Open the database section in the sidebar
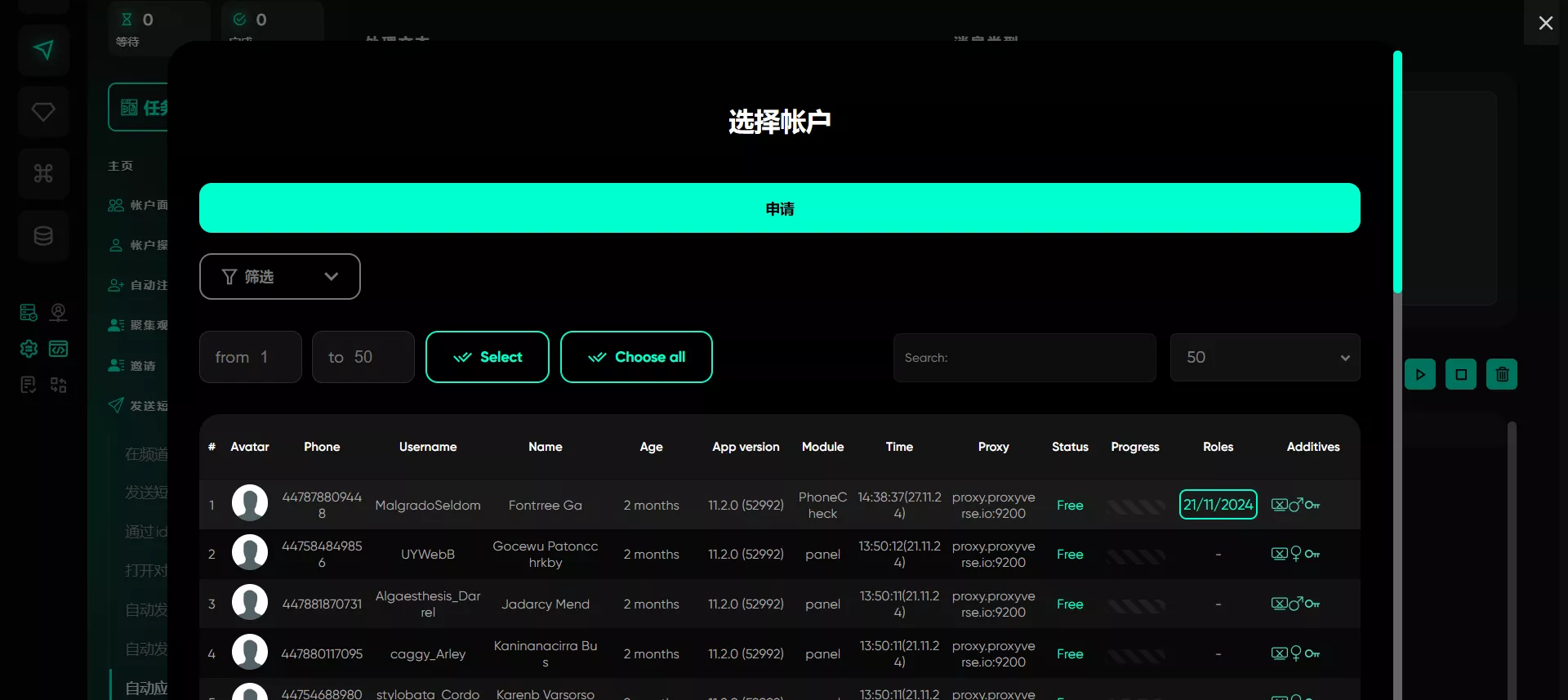Screen dimensions: 1568x700 point(43,236)
